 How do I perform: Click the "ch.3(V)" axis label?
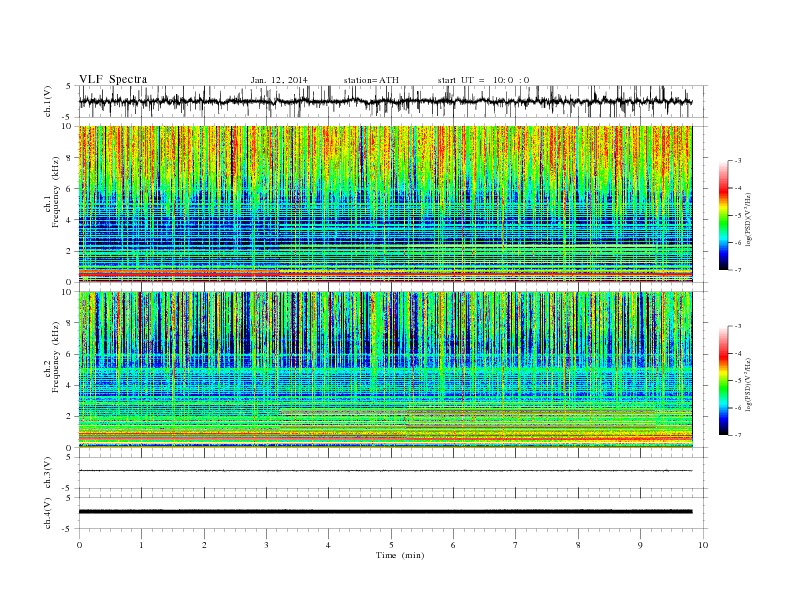tap(48, 473)
